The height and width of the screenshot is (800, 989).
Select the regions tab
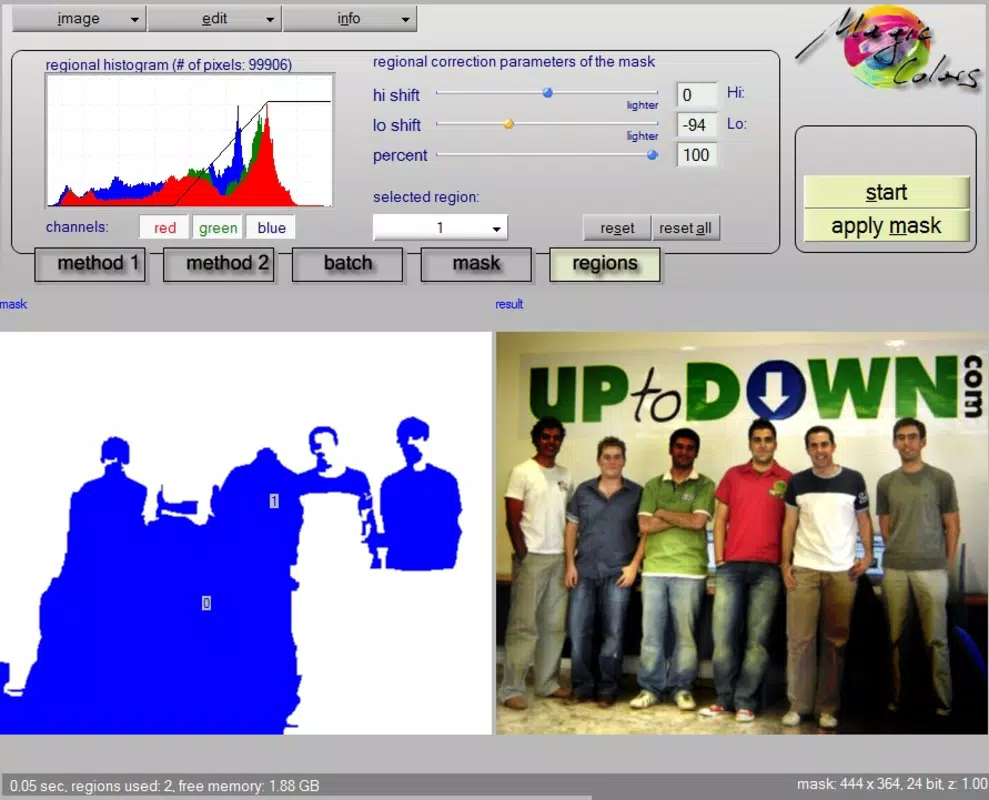point(605,264)
